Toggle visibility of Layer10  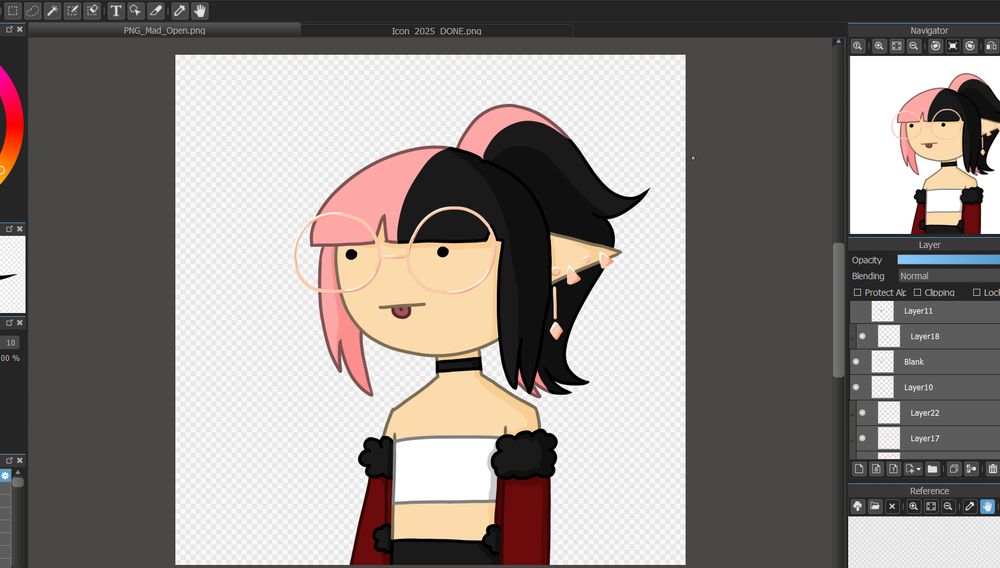[x=856, y=387]
